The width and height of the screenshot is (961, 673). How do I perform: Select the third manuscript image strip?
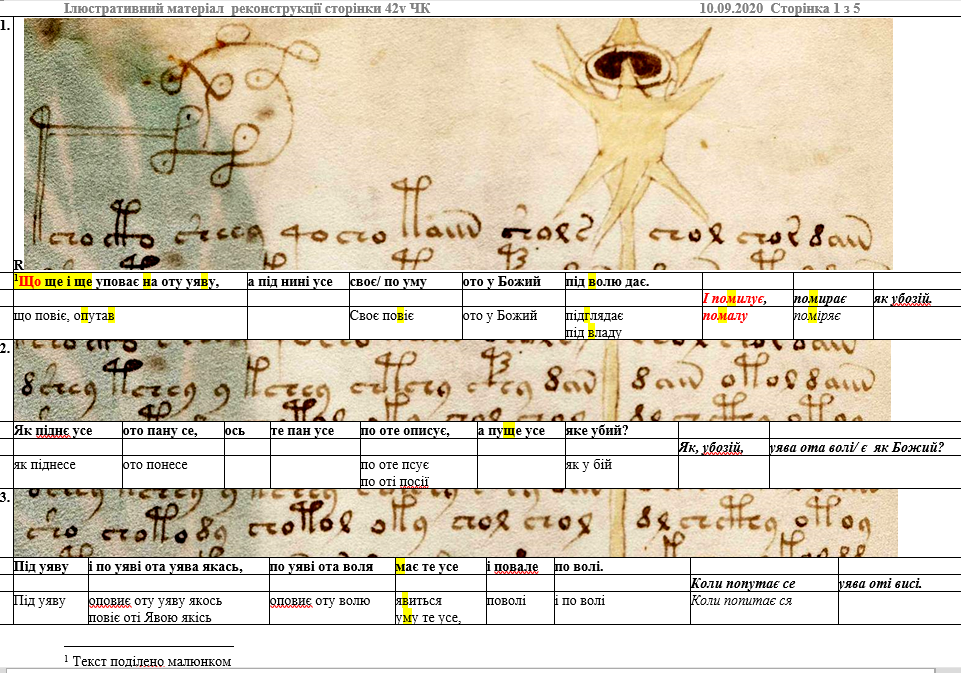(455, 523)
